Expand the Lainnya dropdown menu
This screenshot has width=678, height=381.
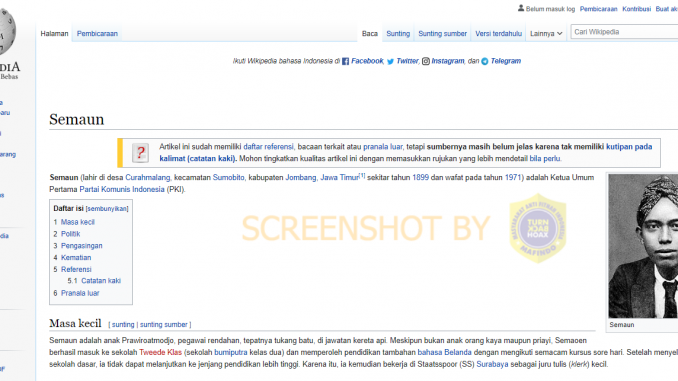point(546,34)
